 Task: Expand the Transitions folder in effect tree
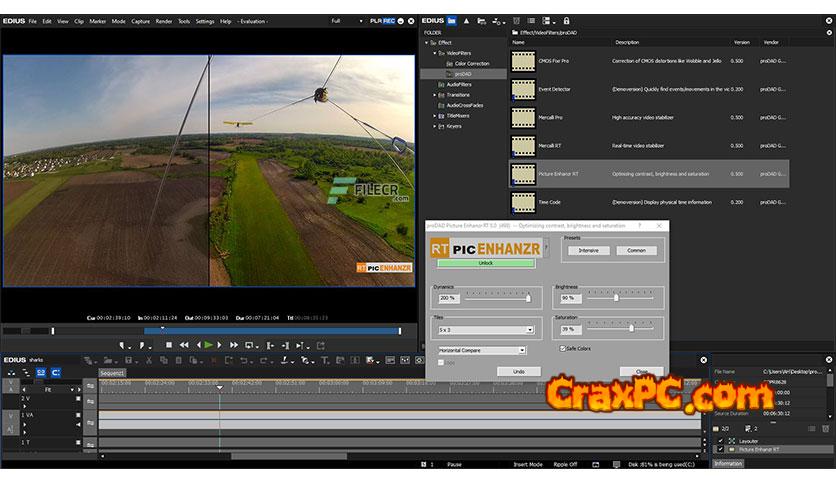(x=435, y=94)
